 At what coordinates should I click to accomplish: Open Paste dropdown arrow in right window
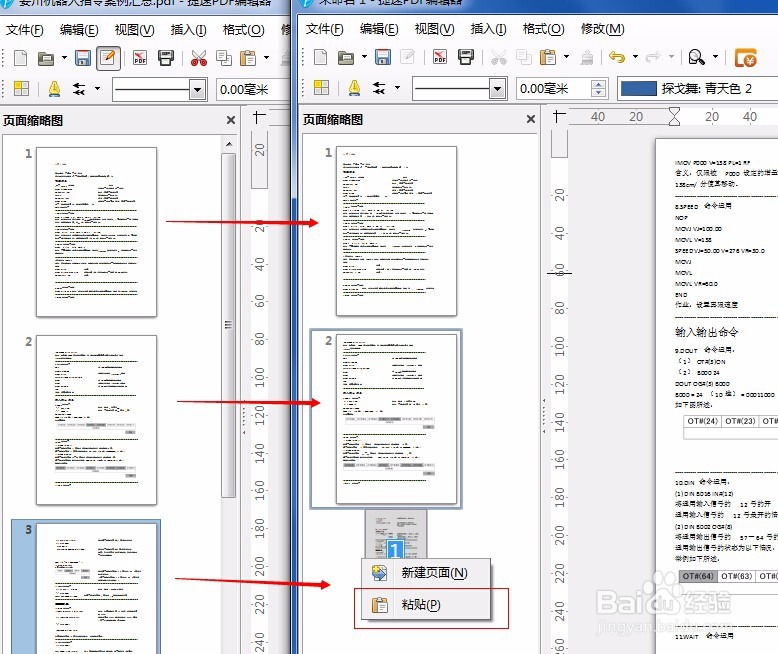click(x=566, y=57)
